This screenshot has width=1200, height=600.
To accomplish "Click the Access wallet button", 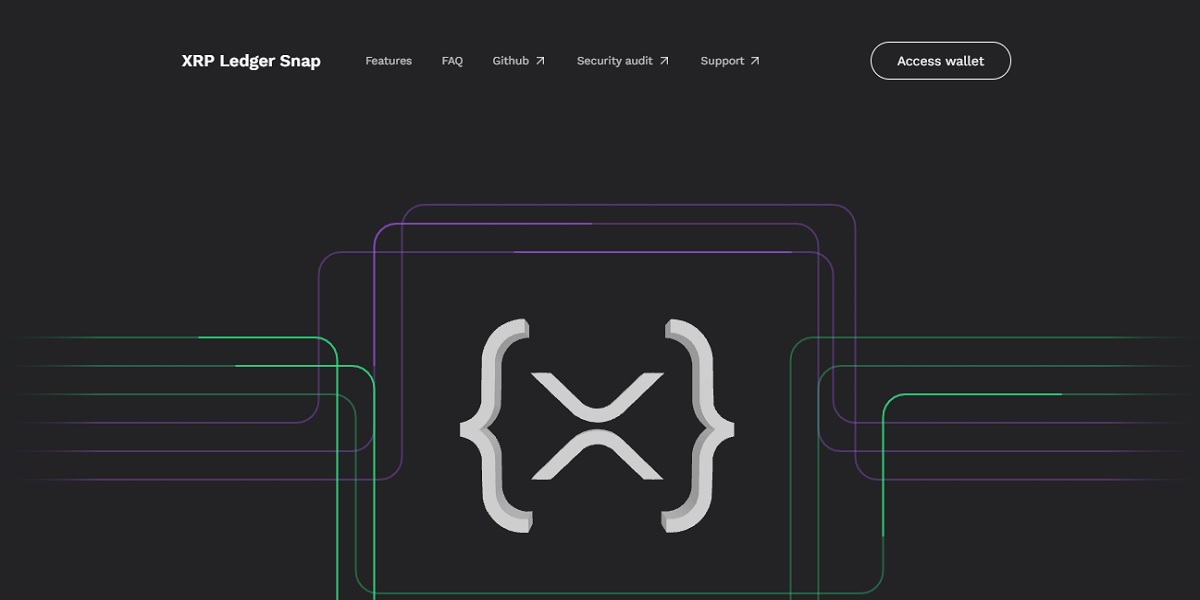I will (x=941, y=61).
